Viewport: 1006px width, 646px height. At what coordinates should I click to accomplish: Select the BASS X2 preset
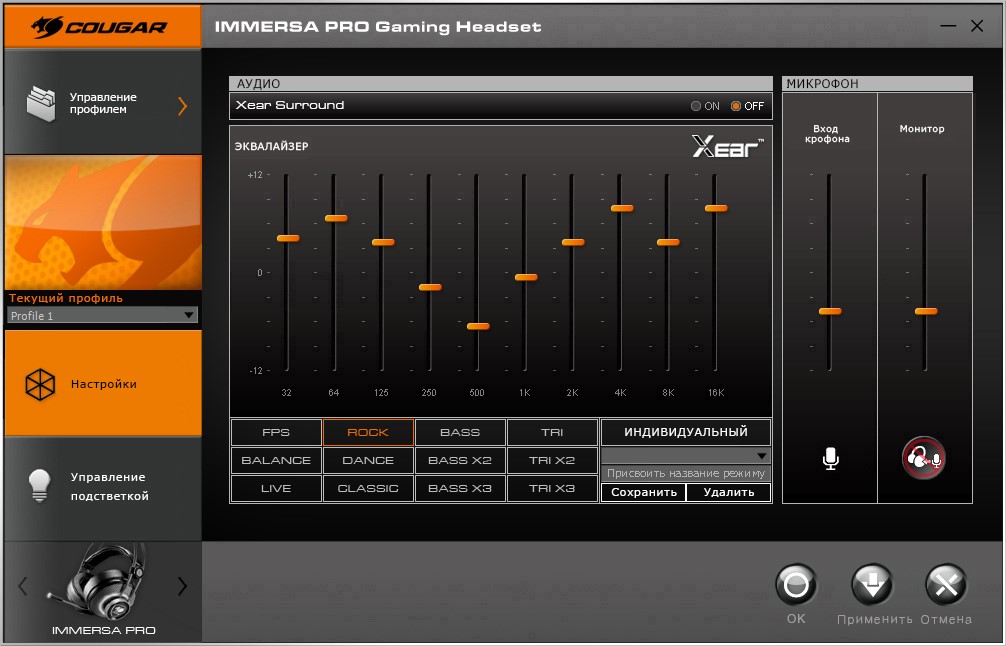tap(460, 461)
